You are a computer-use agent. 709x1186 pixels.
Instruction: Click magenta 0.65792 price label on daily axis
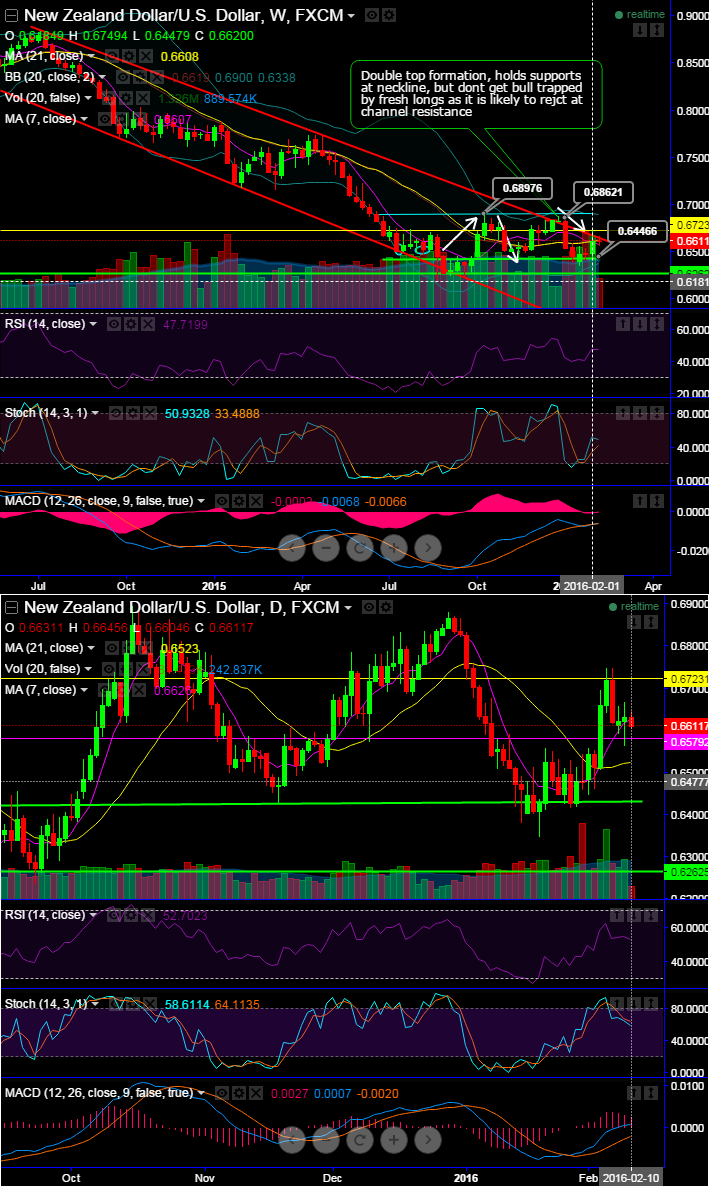tap(686, 743)
